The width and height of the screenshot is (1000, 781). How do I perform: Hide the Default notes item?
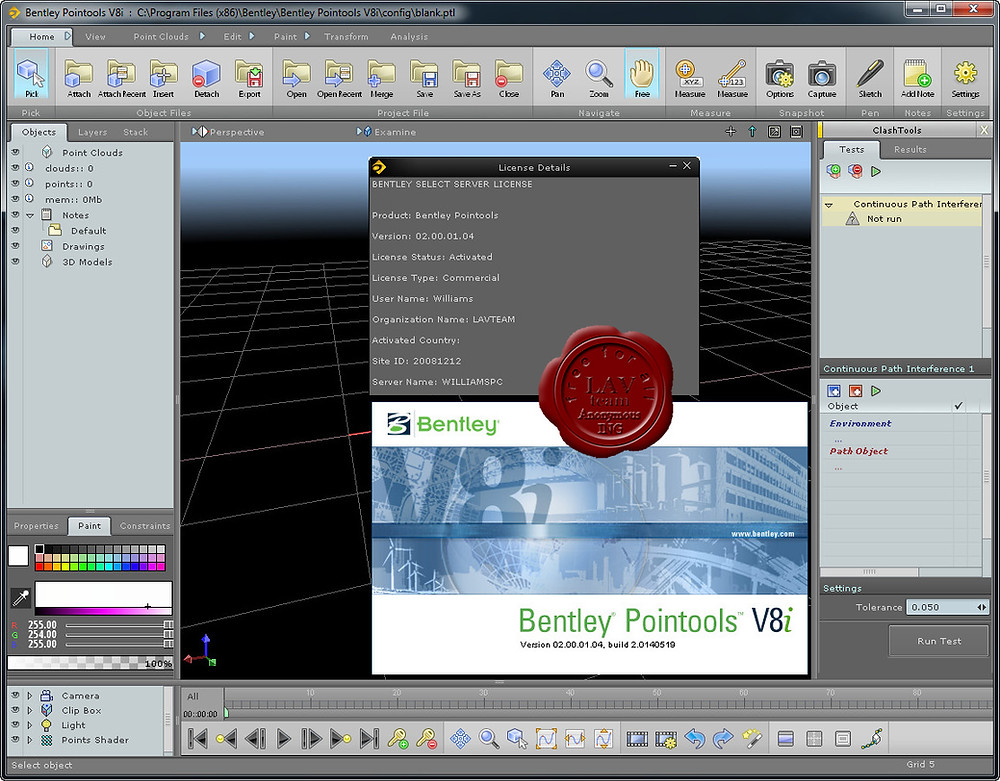(15, 230)
